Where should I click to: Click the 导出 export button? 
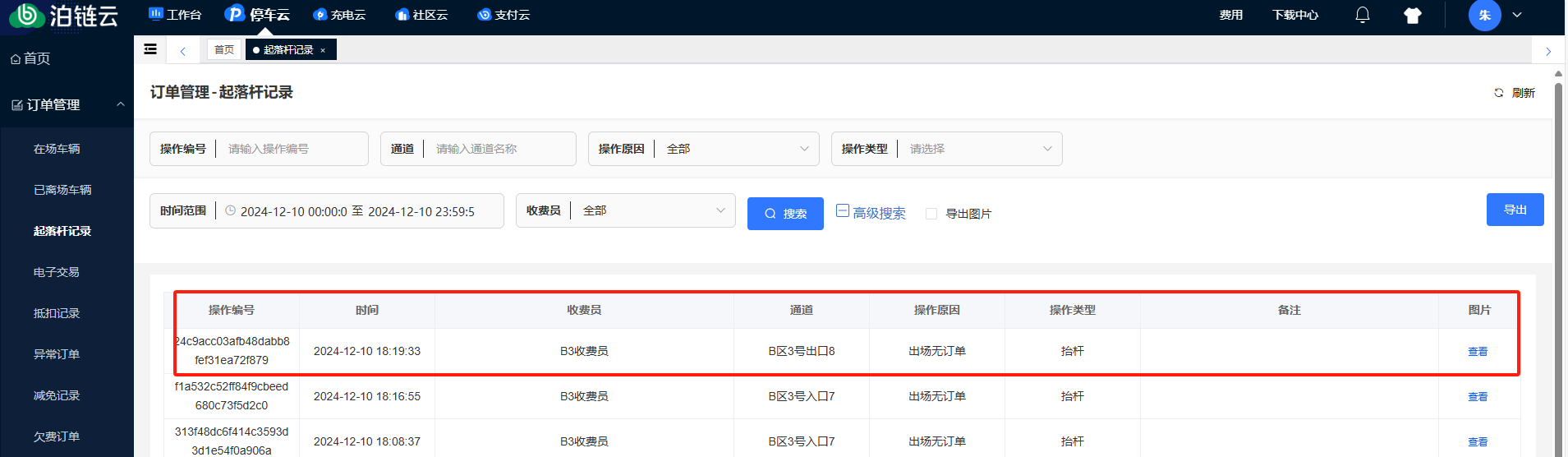tap(1515, 210)
